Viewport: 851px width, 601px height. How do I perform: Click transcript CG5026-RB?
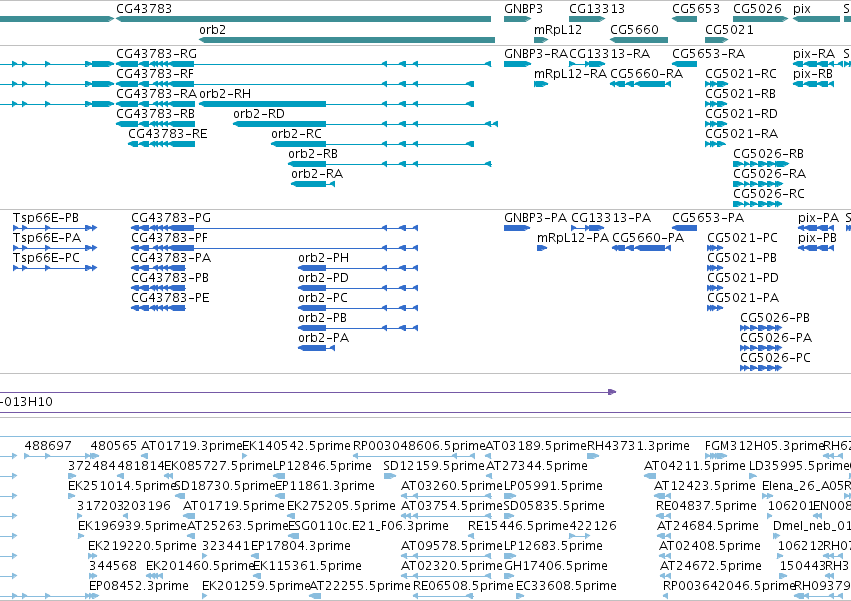pyautogui.click(x=761, y=165)
